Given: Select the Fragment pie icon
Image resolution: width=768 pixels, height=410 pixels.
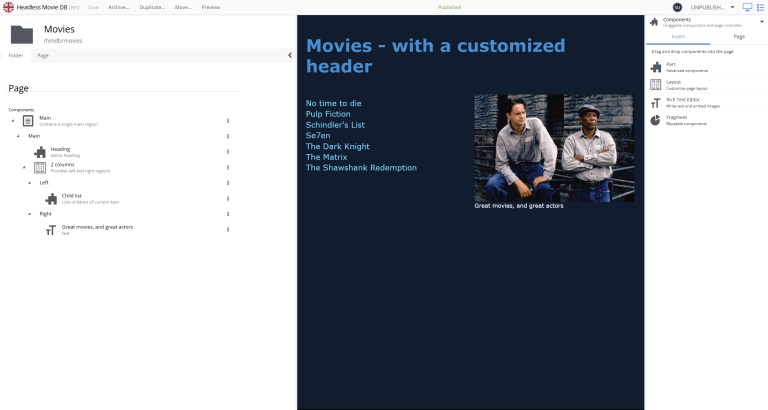Looking at the screenshot, I should click(655, 120).
